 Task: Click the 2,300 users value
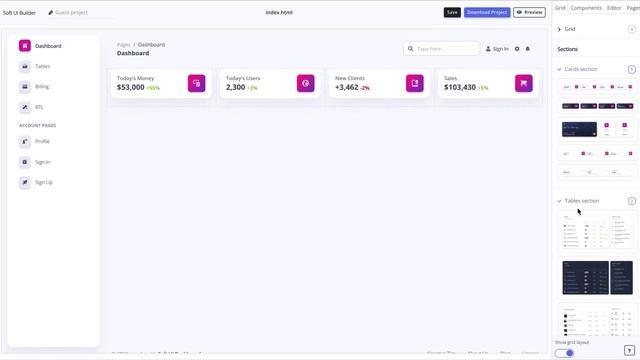[236, 87]
